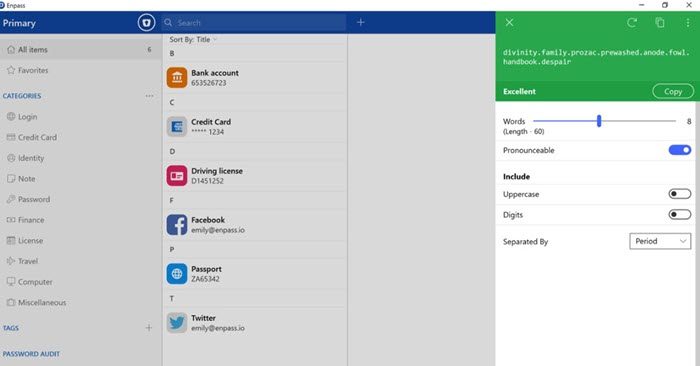The height and width of the screenshot is (366, 700).
Task: Select the Credit Card ***** 1234 text
Action: click(208, 132)
